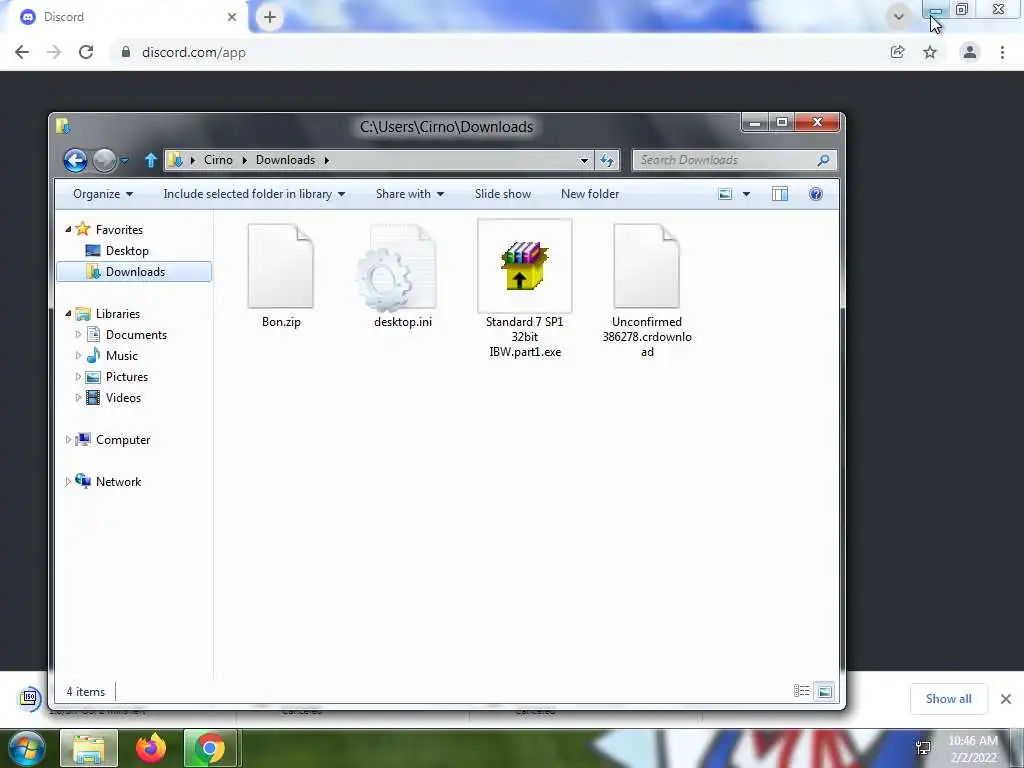This screenshot has height=768, width=1024.
Task: Toggle the preview pane
Action: 780,194
